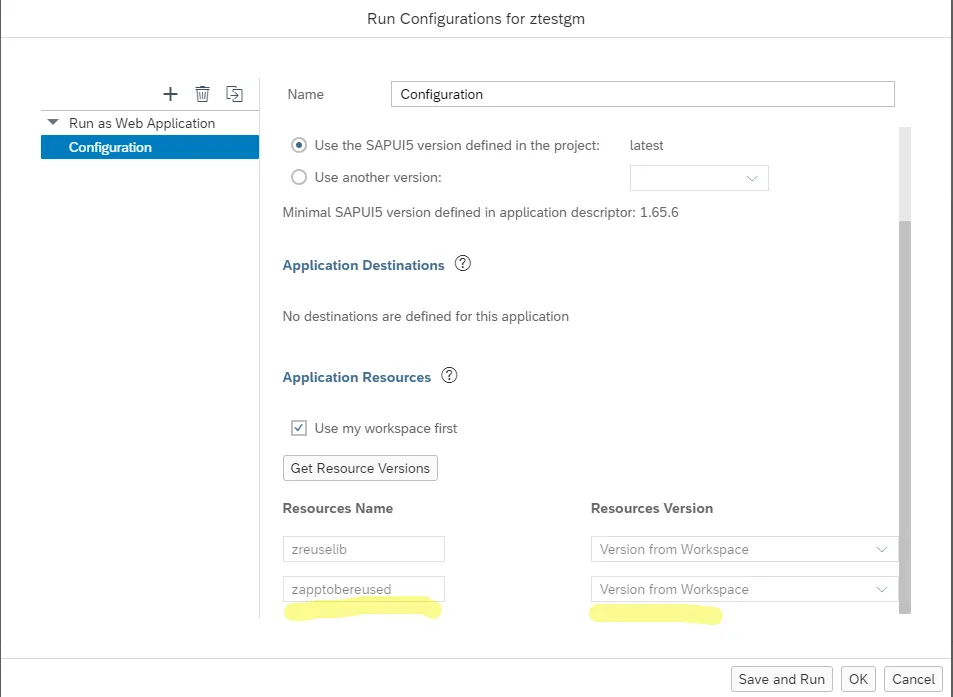
Task: Click into the configuration Name field
Action: [642, 94]
